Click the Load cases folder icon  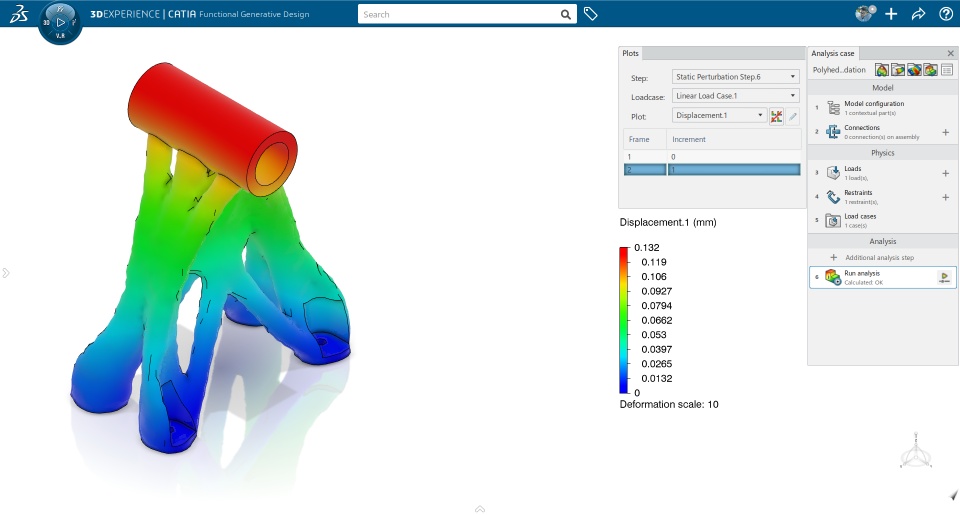pos(833,220)
